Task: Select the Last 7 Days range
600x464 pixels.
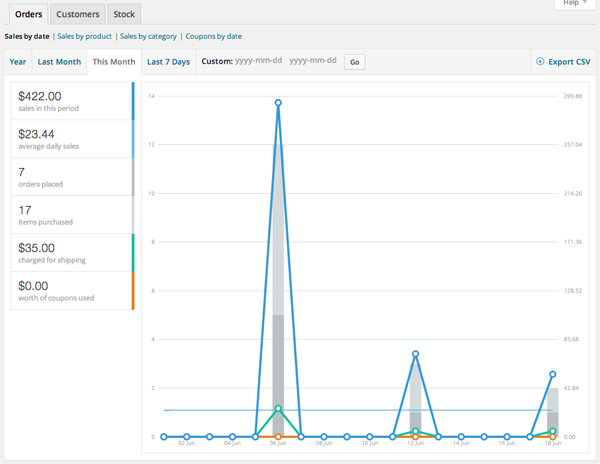Action: click(x=168, y=62)
